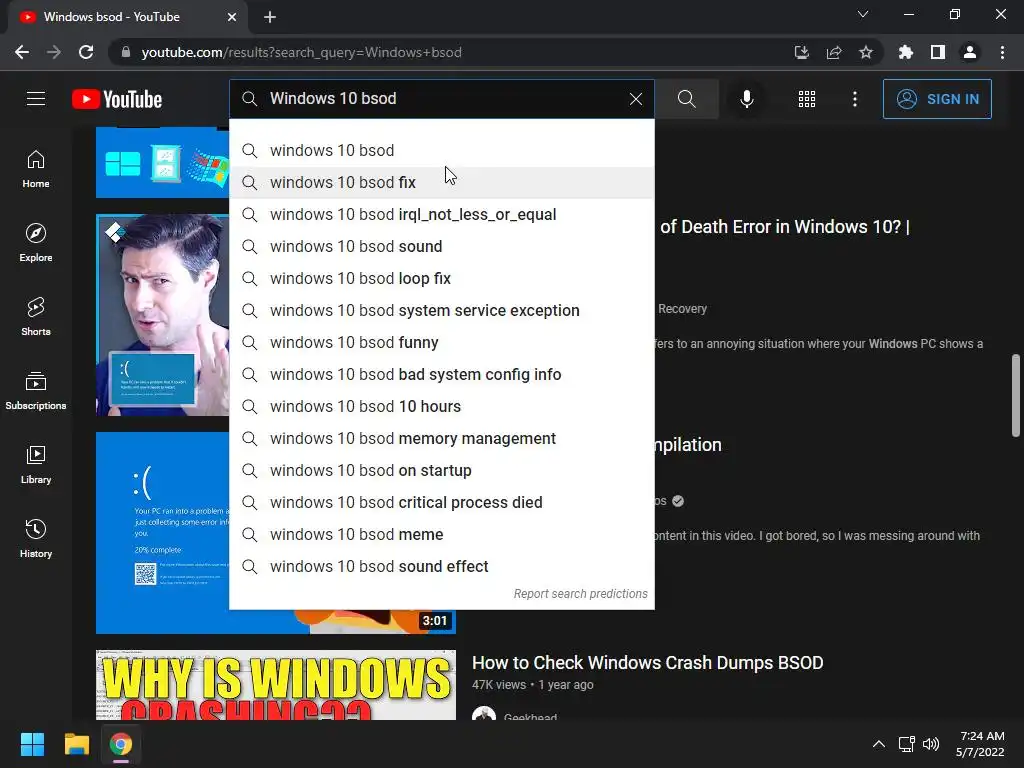Click the Chrome taskbar icon
This screenshot has width=1024, height=768.
(121, 744)
